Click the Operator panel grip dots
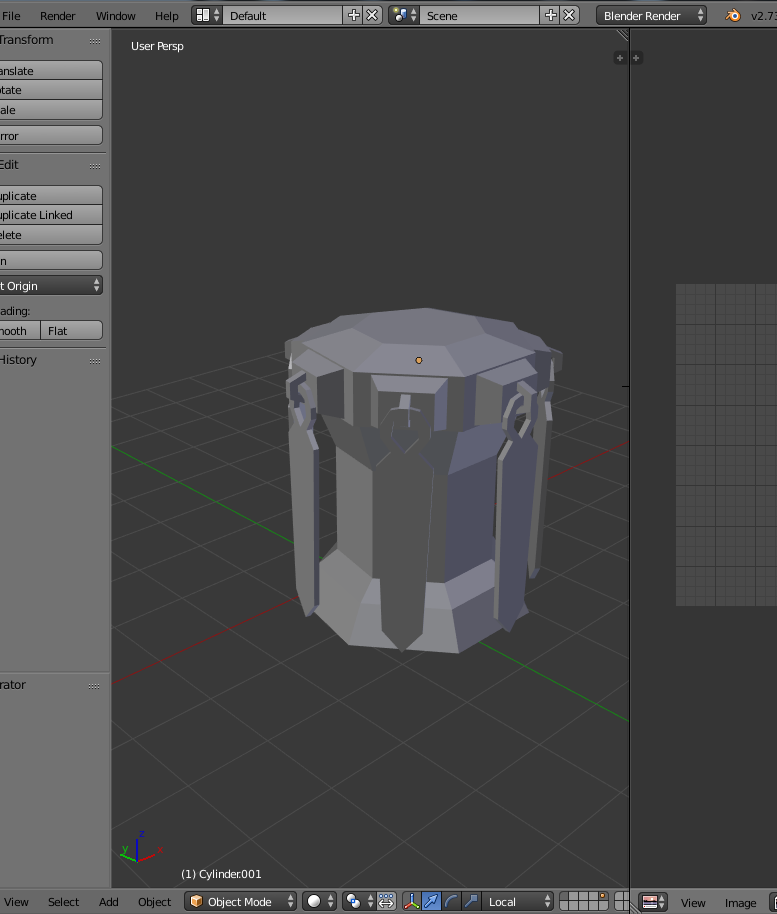777x914 pixels. pyautogui.click(x=94, y=686)
